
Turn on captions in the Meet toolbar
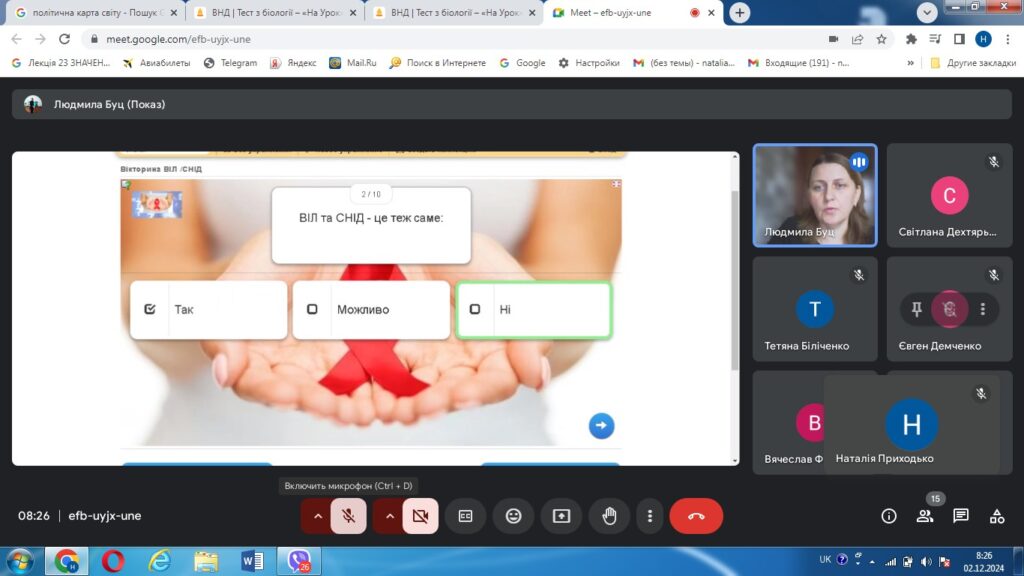point(465,516)
